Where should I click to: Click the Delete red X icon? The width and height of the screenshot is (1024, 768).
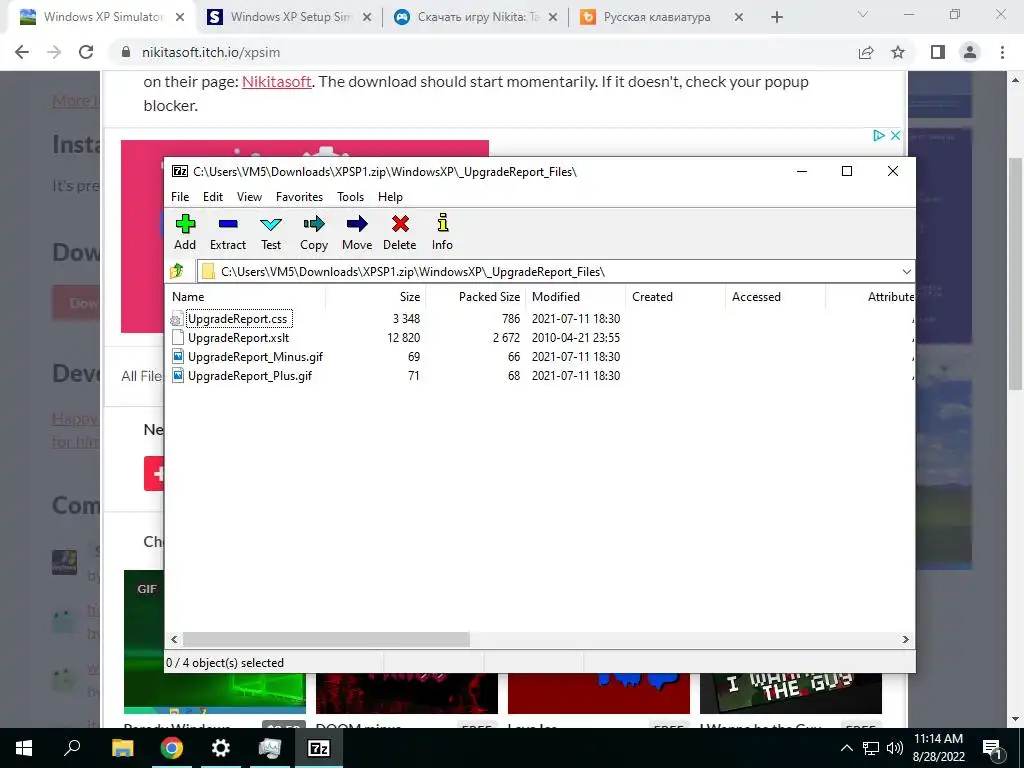400,224
